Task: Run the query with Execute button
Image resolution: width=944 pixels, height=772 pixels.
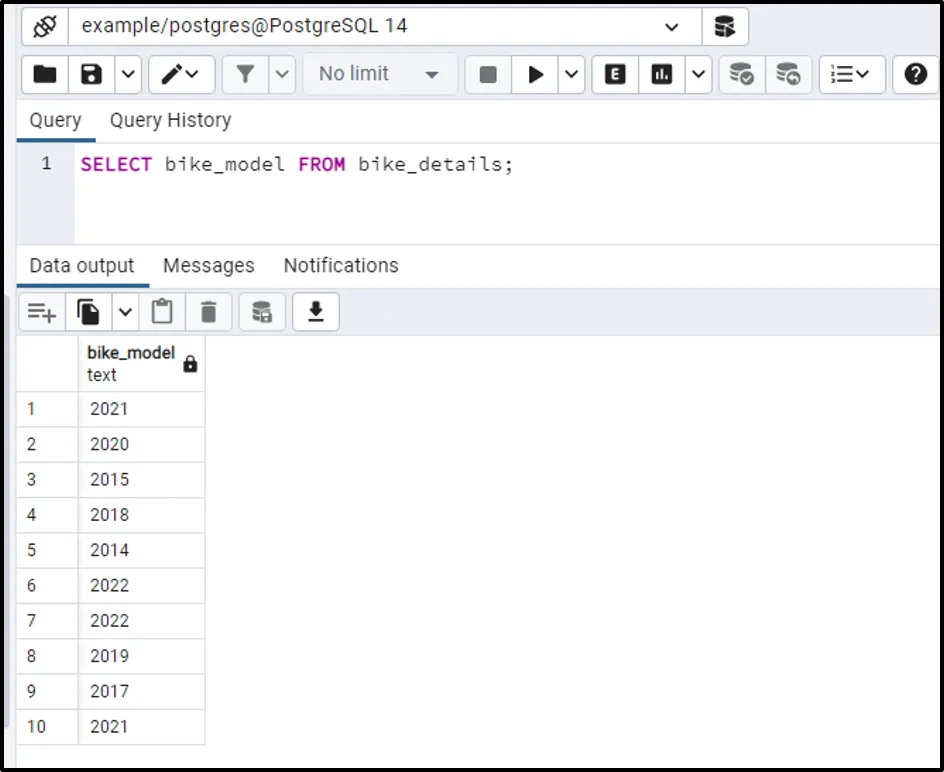Action: point(536,74)
